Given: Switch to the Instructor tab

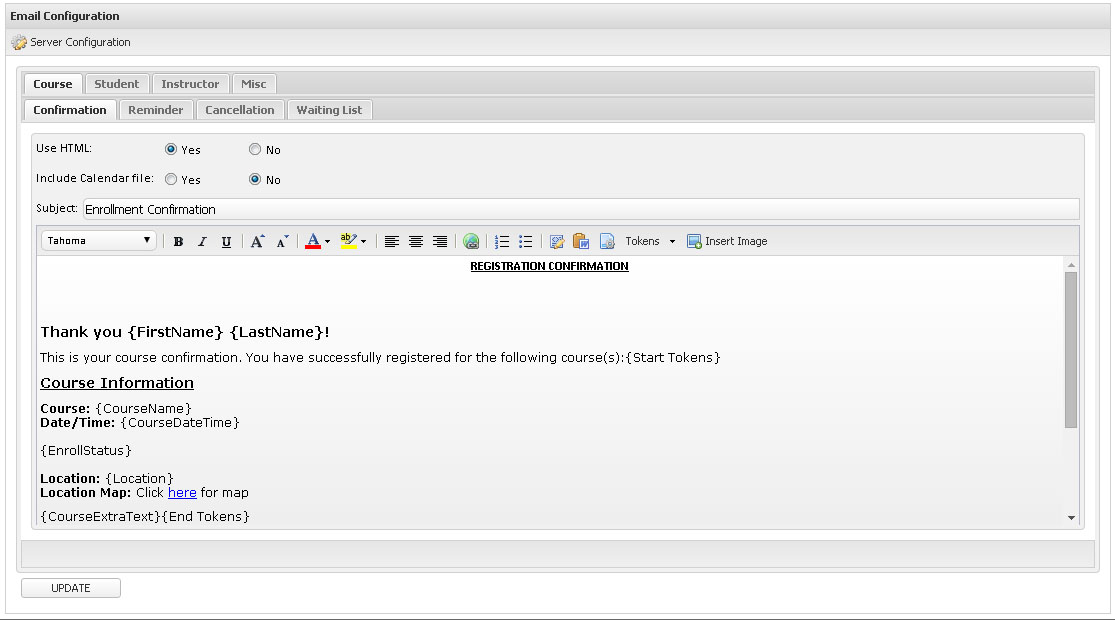Looking at the screenshot, I should [190, 84].
